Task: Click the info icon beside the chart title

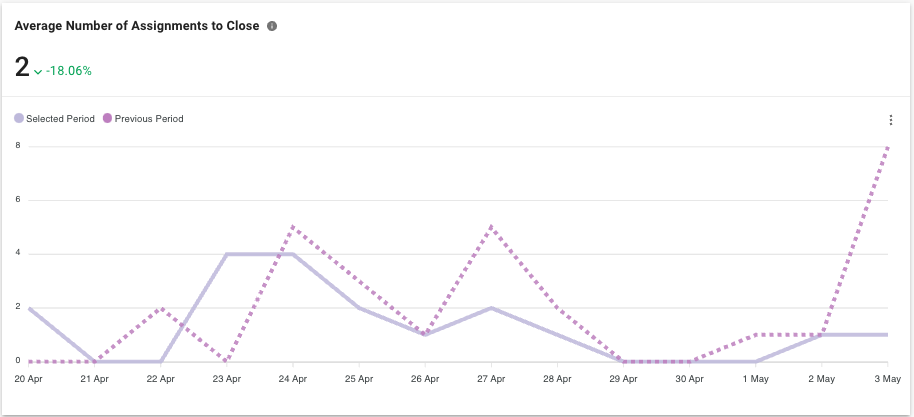Action: 272,26
